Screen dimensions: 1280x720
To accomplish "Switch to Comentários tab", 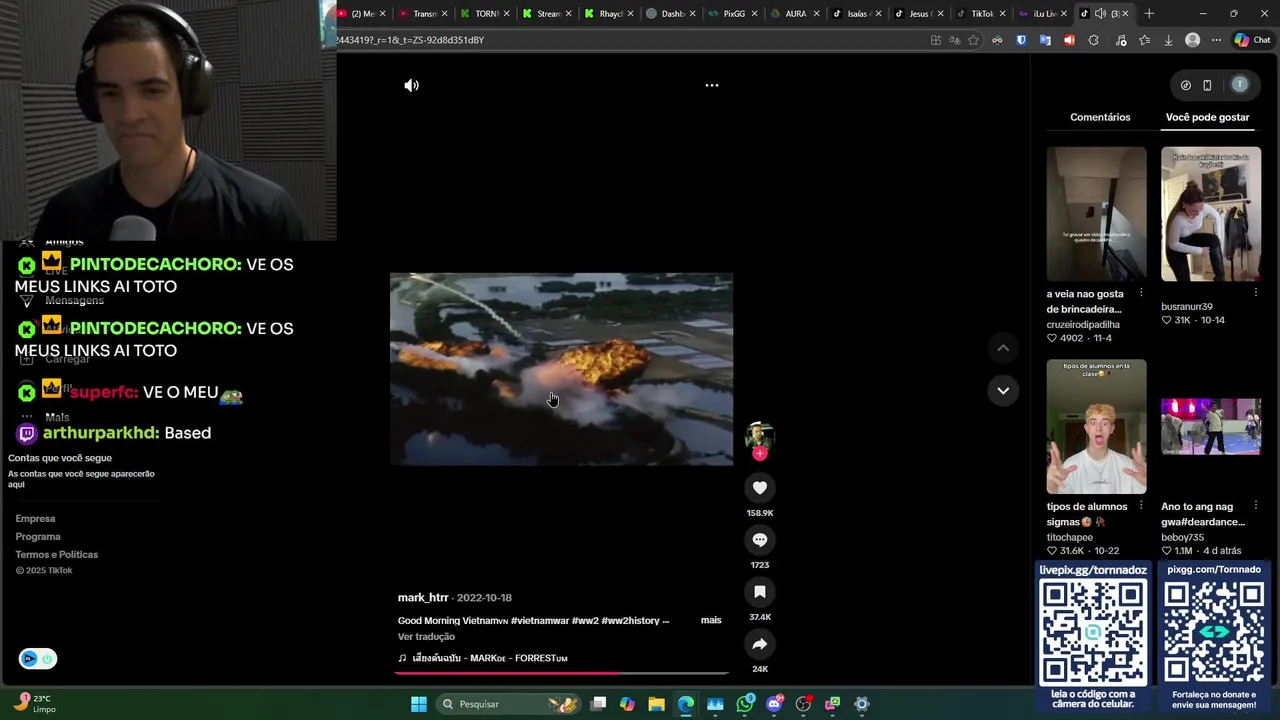I will coord(1100,117).
